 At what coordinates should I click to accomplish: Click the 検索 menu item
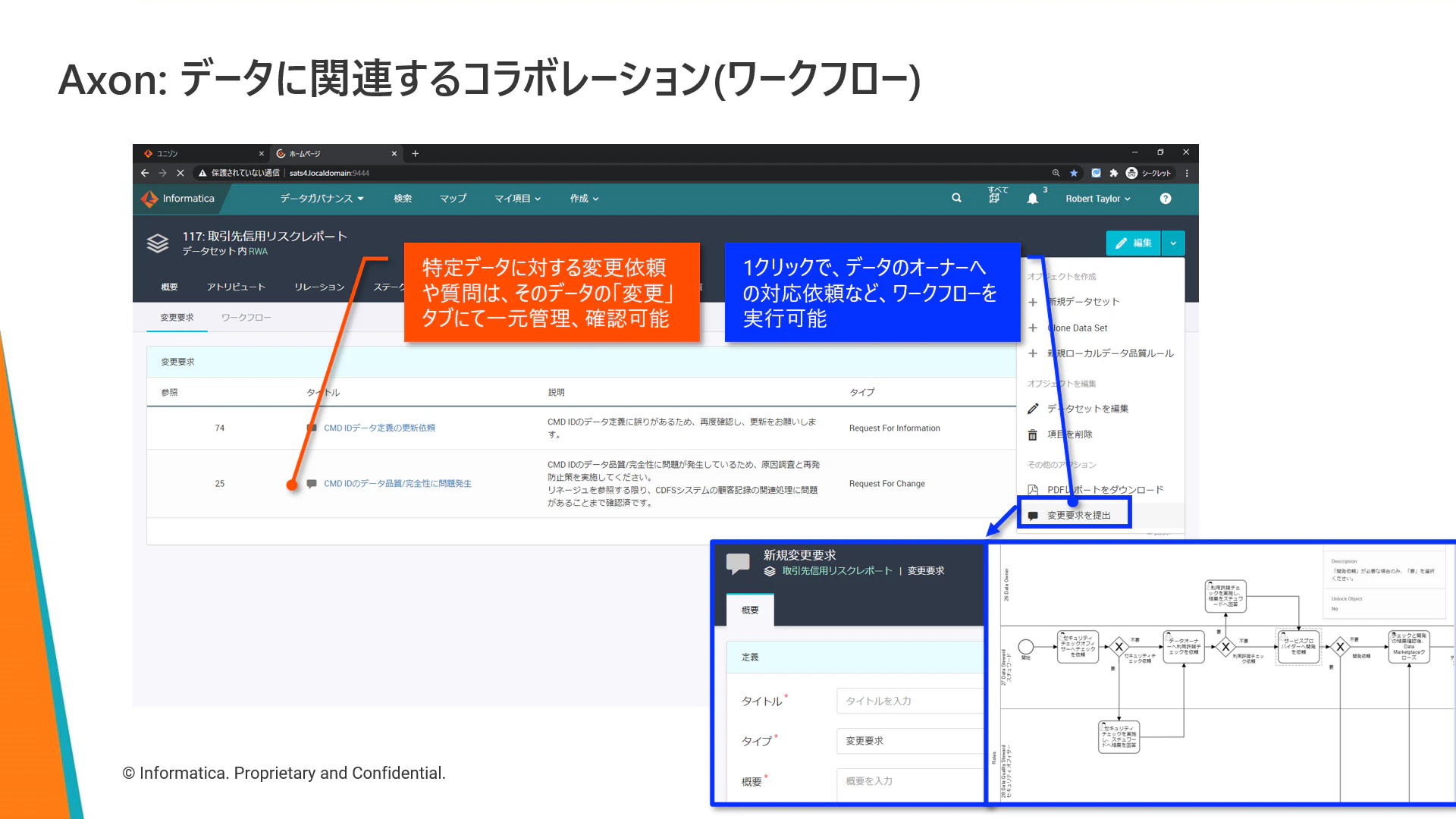(403, 199)
